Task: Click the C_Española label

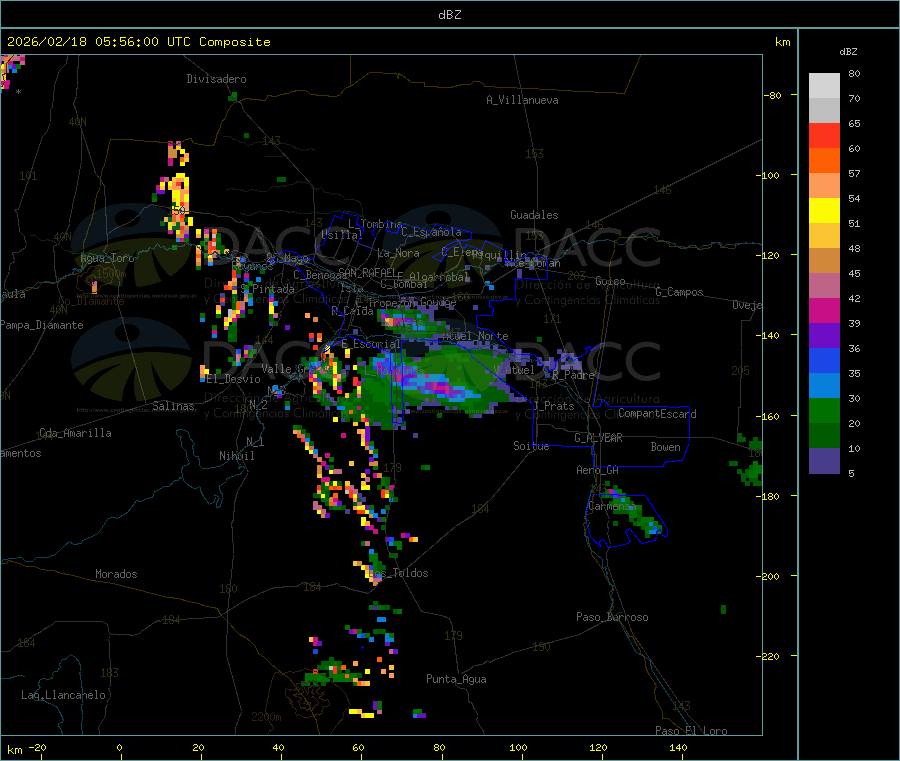Action: point(431,232)
